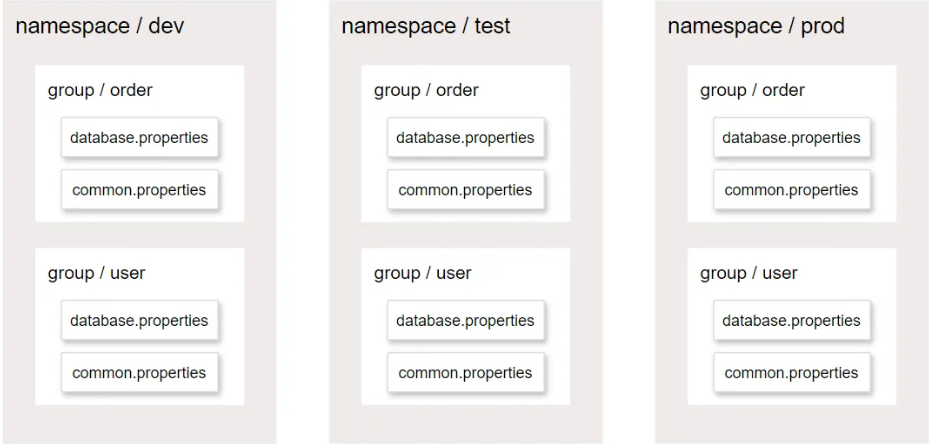
Task: Click database.properties in dev order group
Action: click(139, 138)
